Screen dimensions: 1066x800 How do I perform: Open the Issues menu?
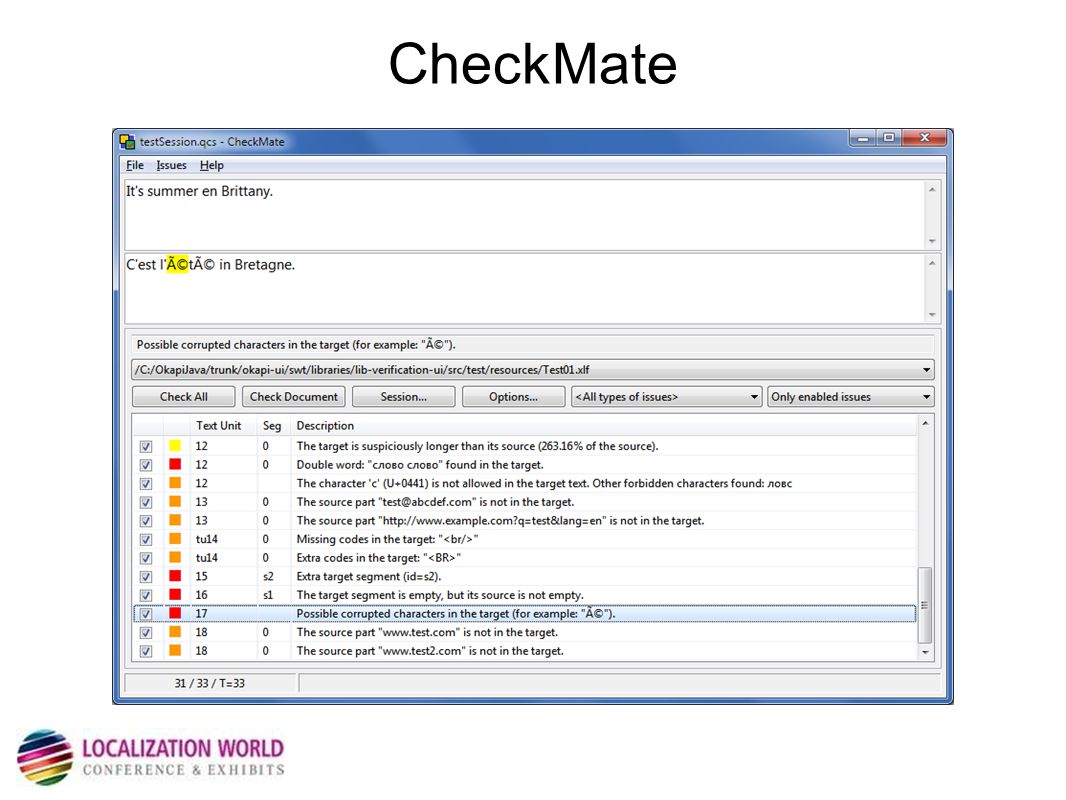(171, 165)
